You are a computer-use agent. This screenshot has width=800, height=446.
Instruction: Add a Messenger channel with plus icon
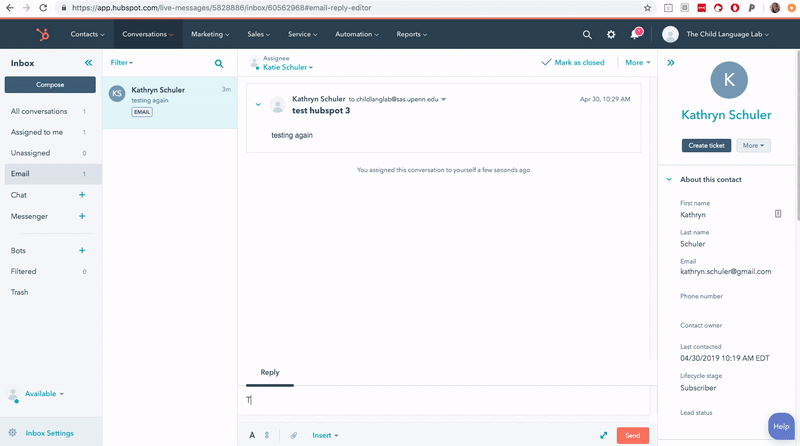[x=82, y=216]
